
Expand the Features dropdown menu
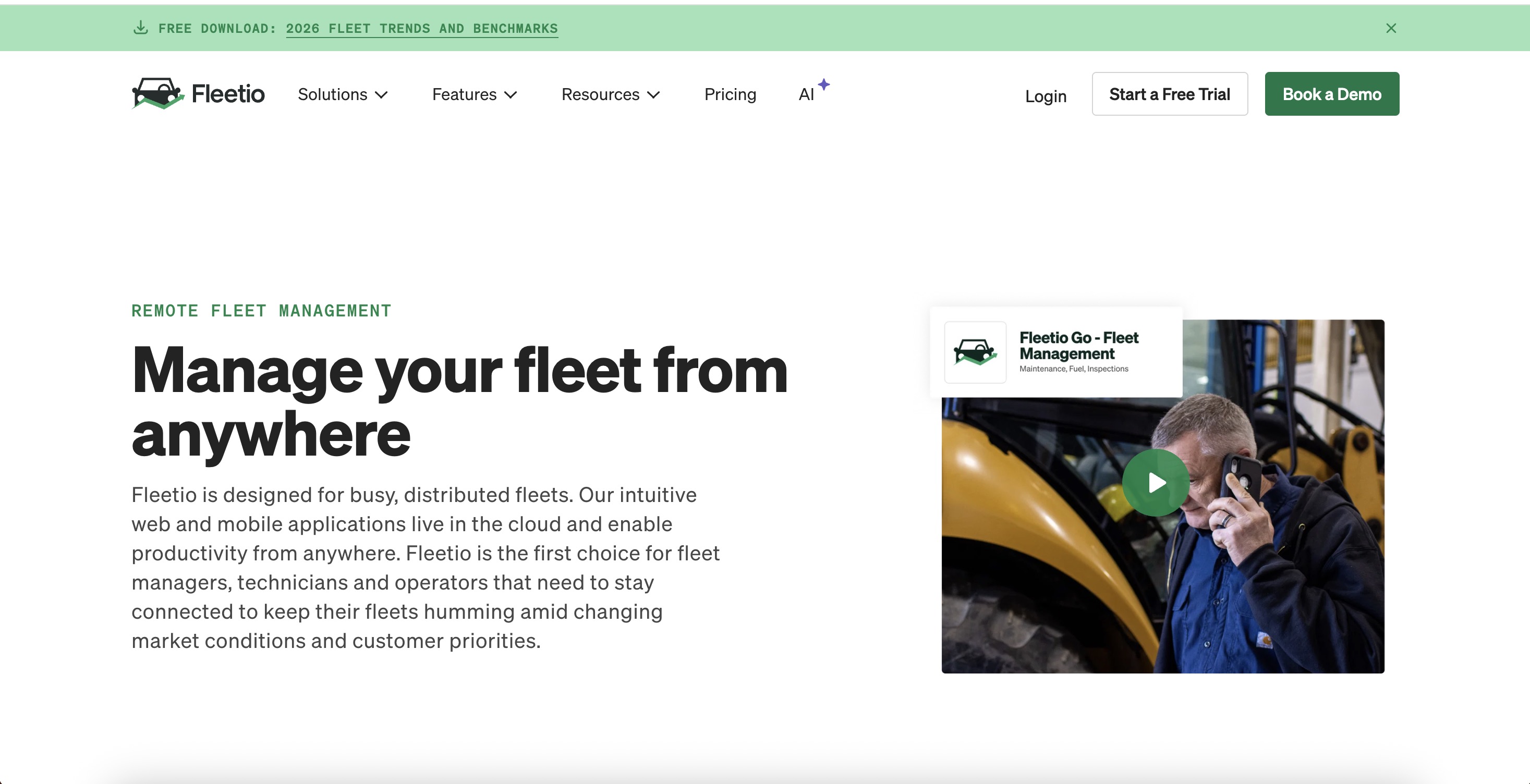click(x=475, y=94)
